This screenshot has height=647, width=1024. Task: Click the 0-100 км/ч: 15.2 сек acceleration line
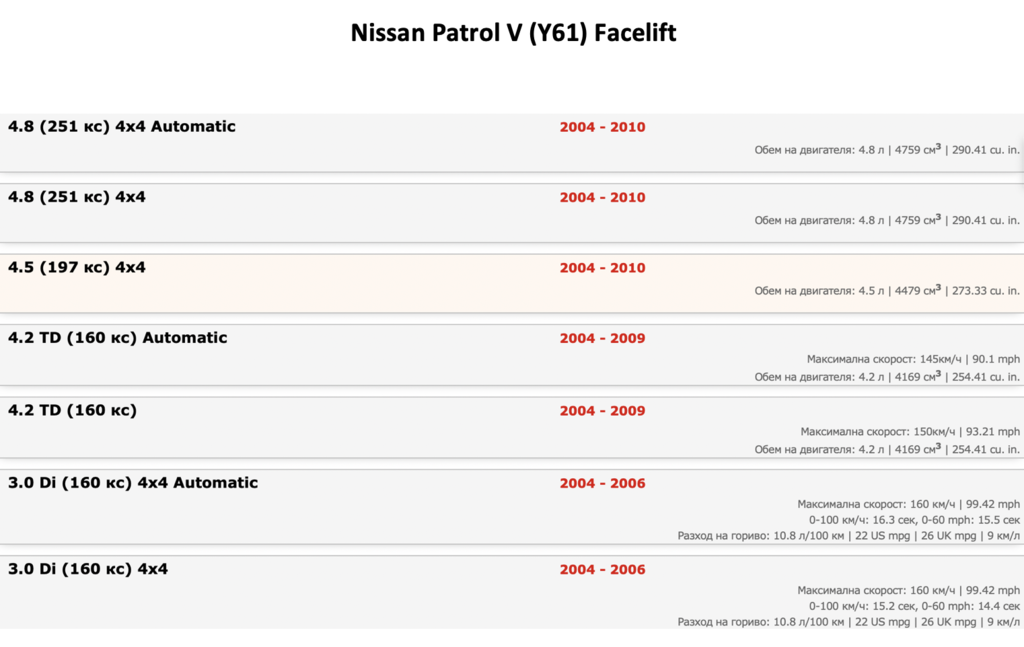click(914, 606)
